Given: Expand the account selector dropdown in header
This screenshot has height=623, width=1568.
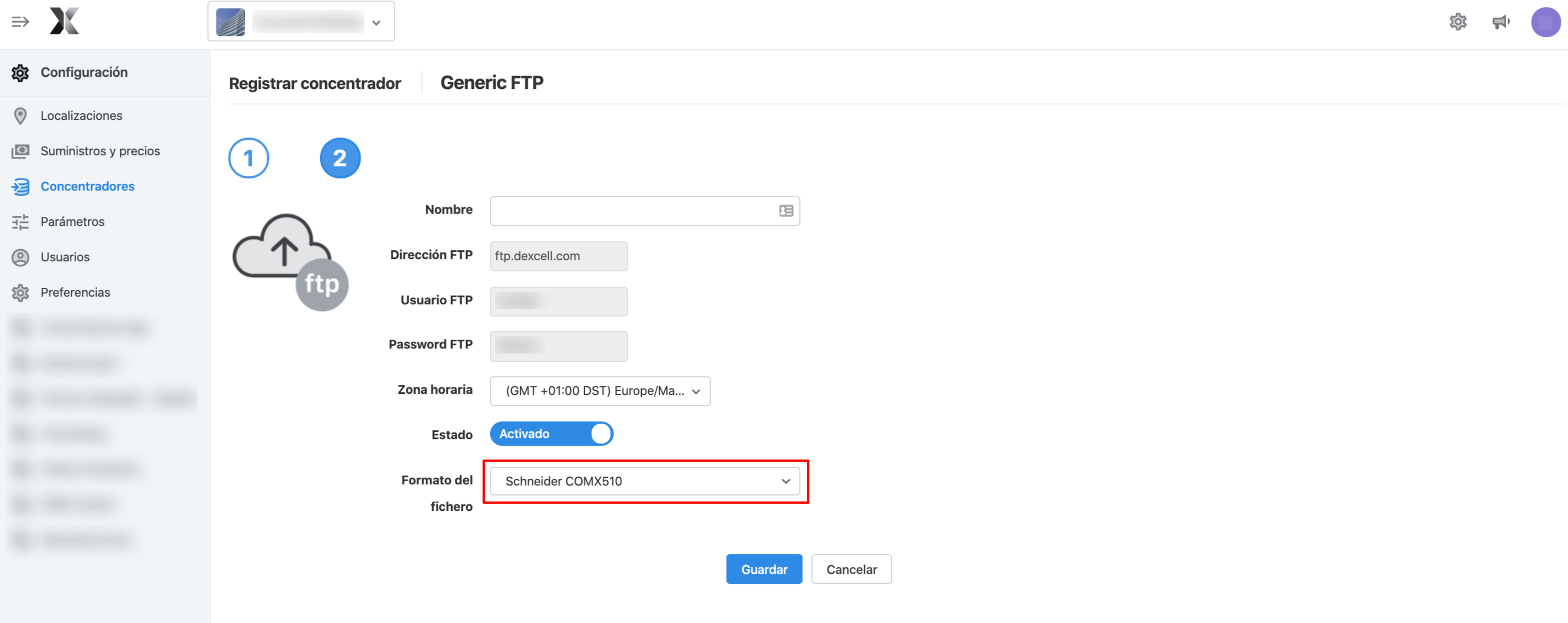Looking at the screenshot, I should (x=301, y=22).
